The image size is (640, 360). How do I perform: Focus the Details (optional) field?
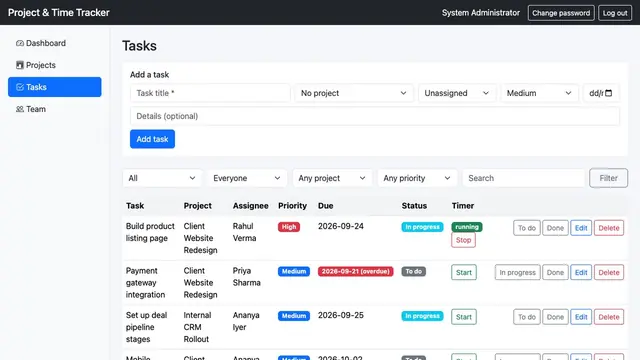[375, 116]
